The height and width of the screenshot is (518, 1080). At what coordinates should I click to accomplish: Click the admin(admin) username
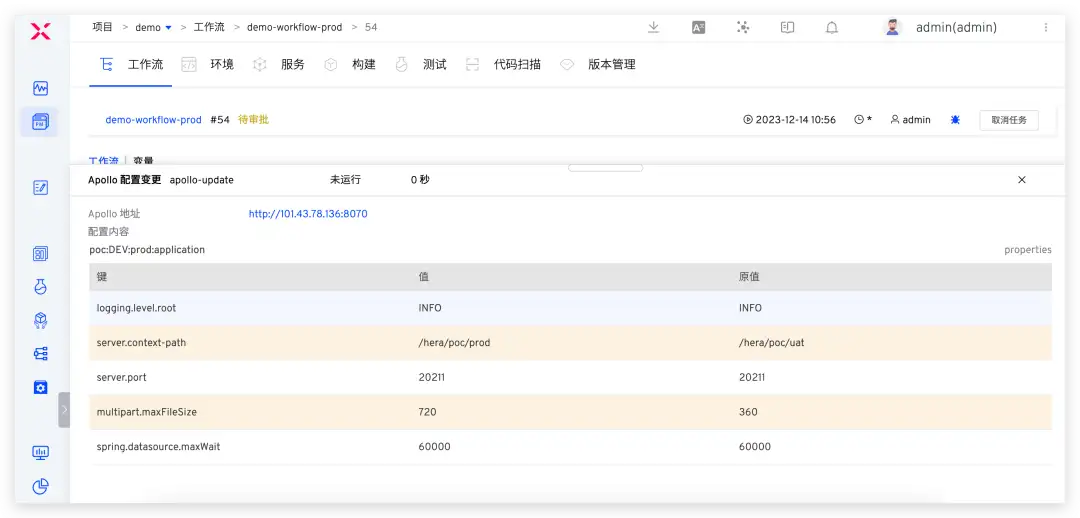point(956,28)
